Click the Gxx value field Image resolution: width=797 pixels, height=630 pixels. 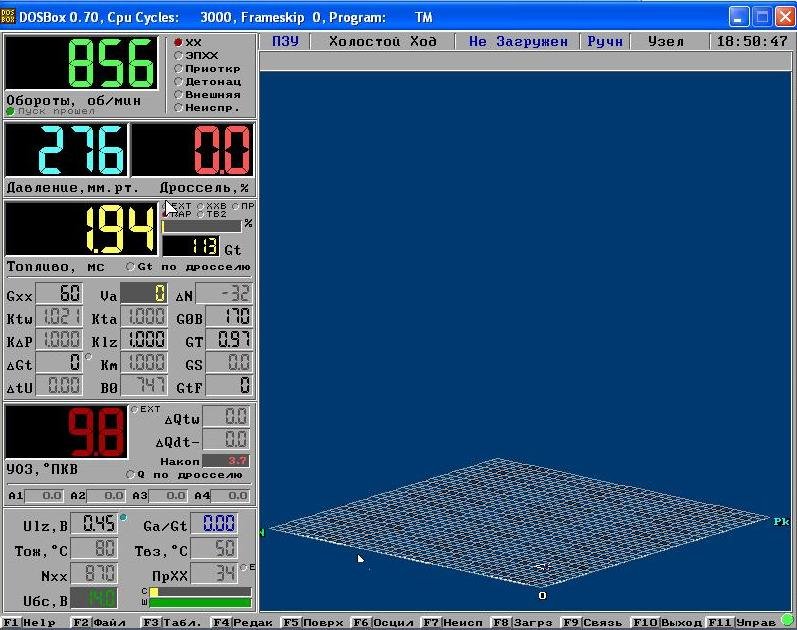click(x=57, y=295)
